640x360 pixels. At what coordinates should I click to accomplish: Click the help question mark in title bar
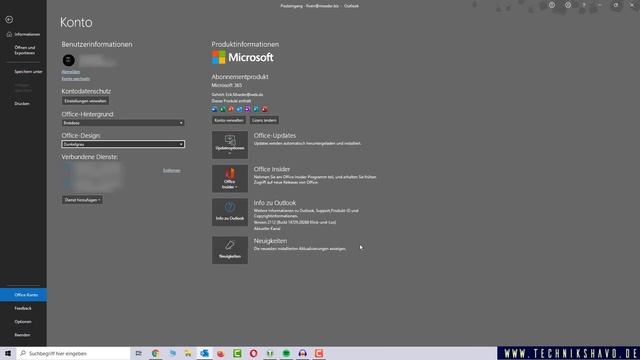tap(584, 5)
